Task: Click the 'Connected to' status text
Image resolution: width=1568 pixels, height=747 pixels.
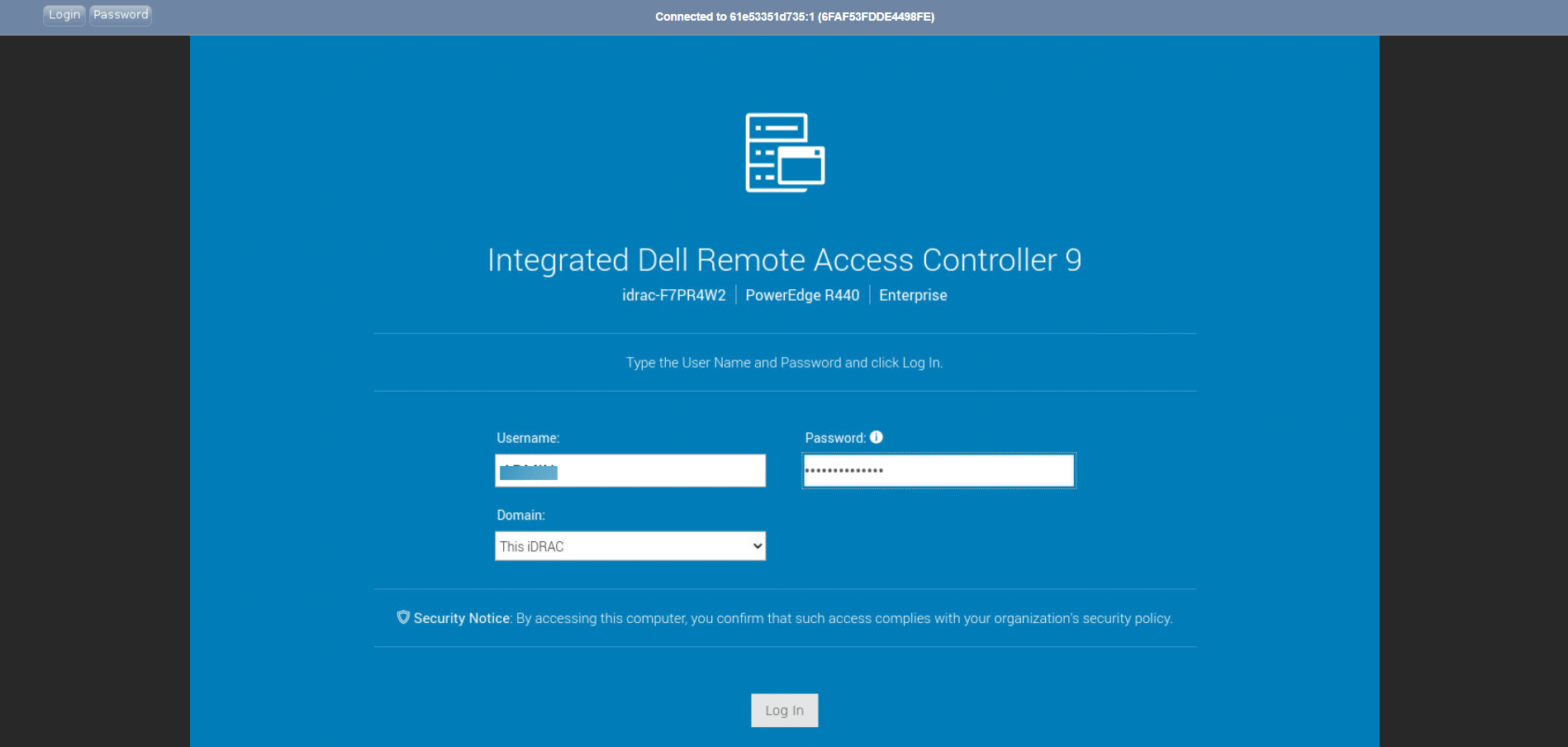Action: (x=794, y=17)
